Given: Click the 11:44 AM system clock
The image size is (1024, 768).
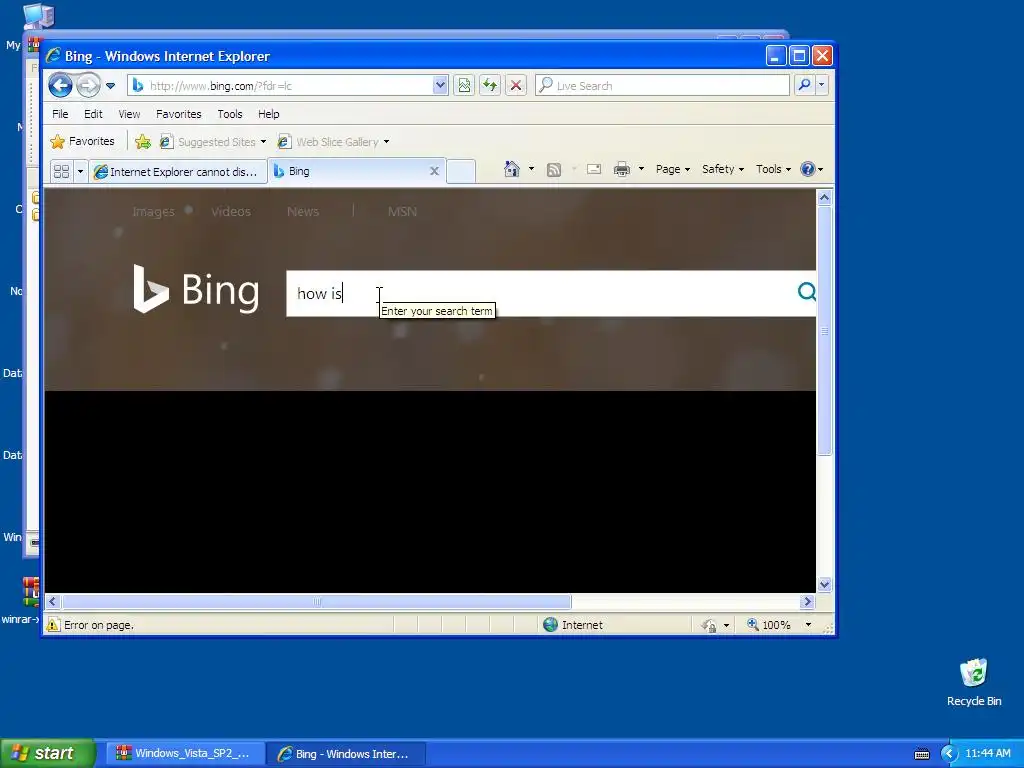Looking at the screenshot, I should (988, 754).
